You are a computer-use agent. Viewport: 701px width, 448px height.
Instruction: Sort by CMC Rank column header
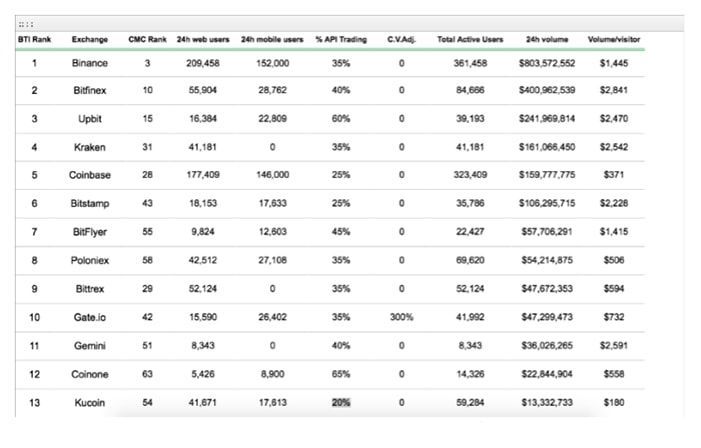[148, 39]
